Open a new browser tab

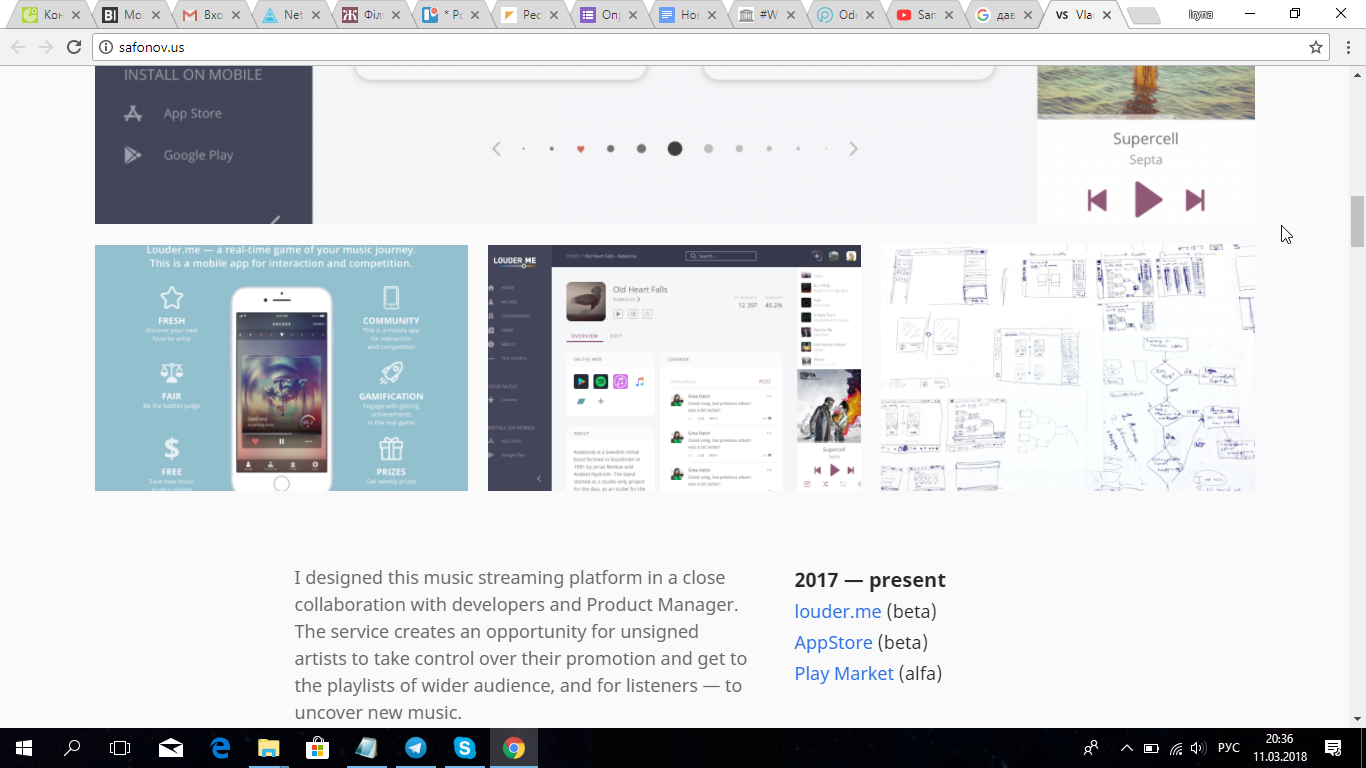[x=1143, y=15]
